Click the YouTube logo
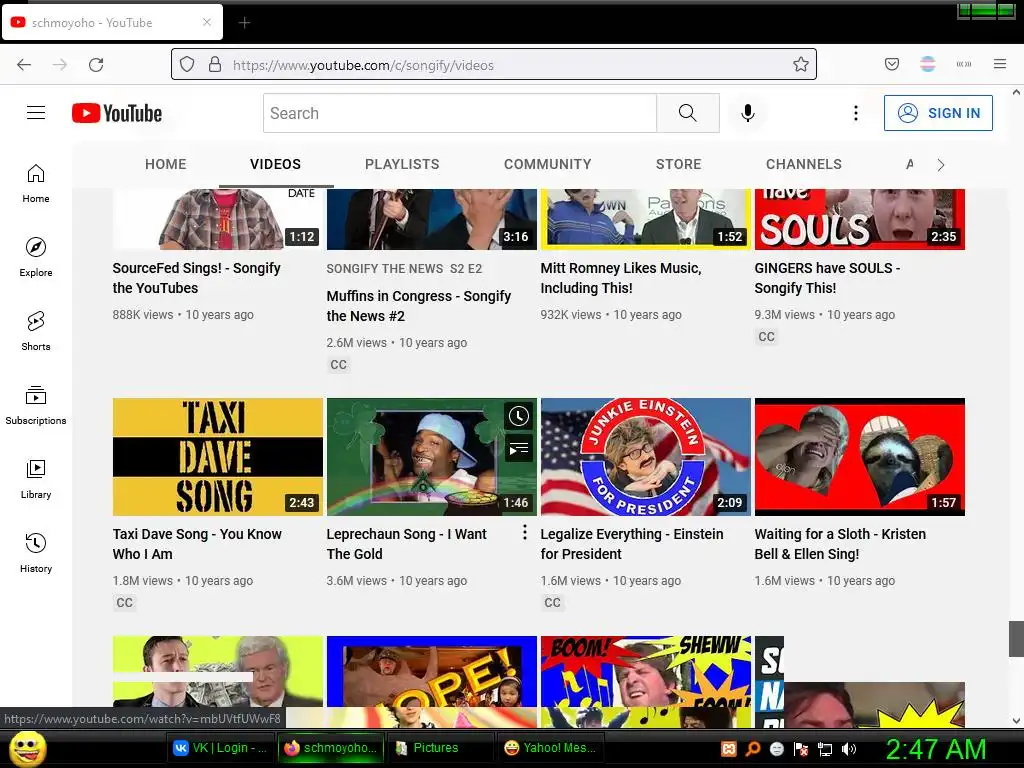This screenshot has height=768, width=1024. point(117,113)
